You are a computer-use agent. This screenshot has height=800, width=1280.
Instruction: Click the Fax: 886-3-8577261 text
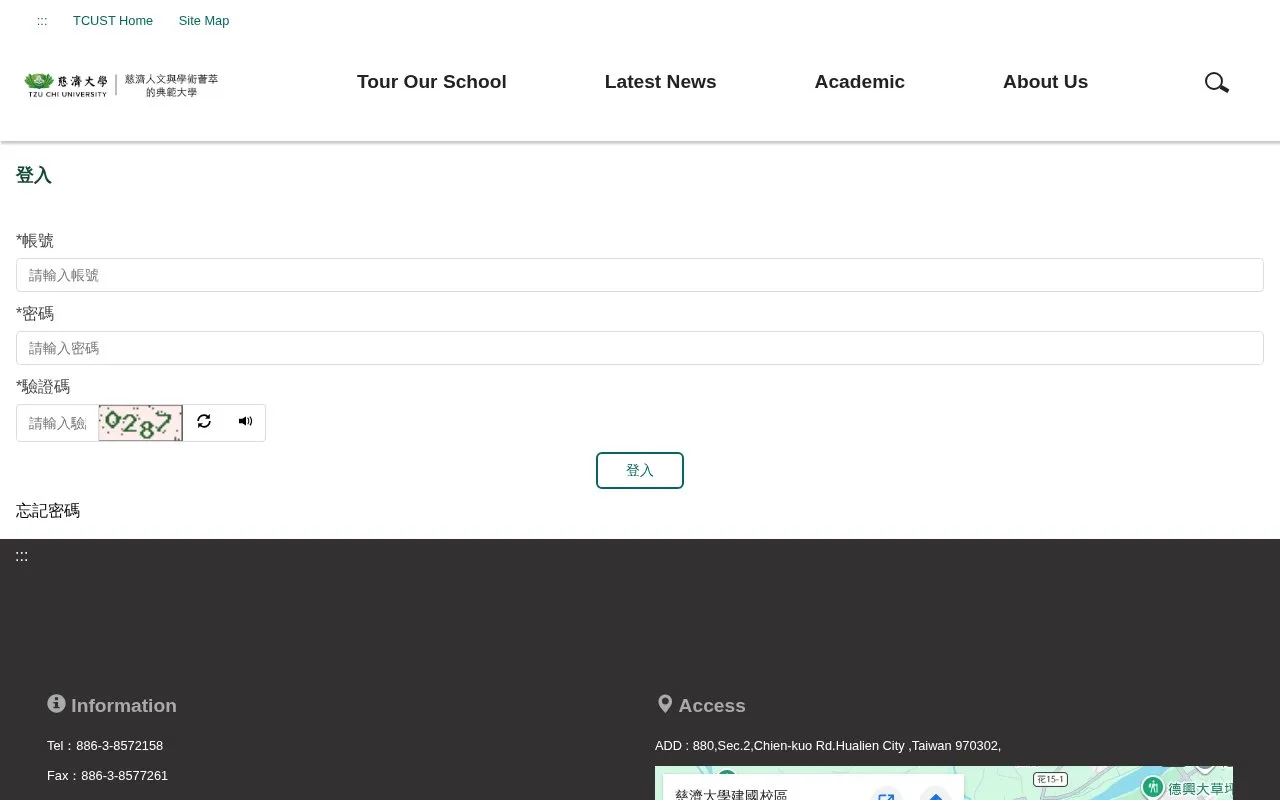click(107, 776)
